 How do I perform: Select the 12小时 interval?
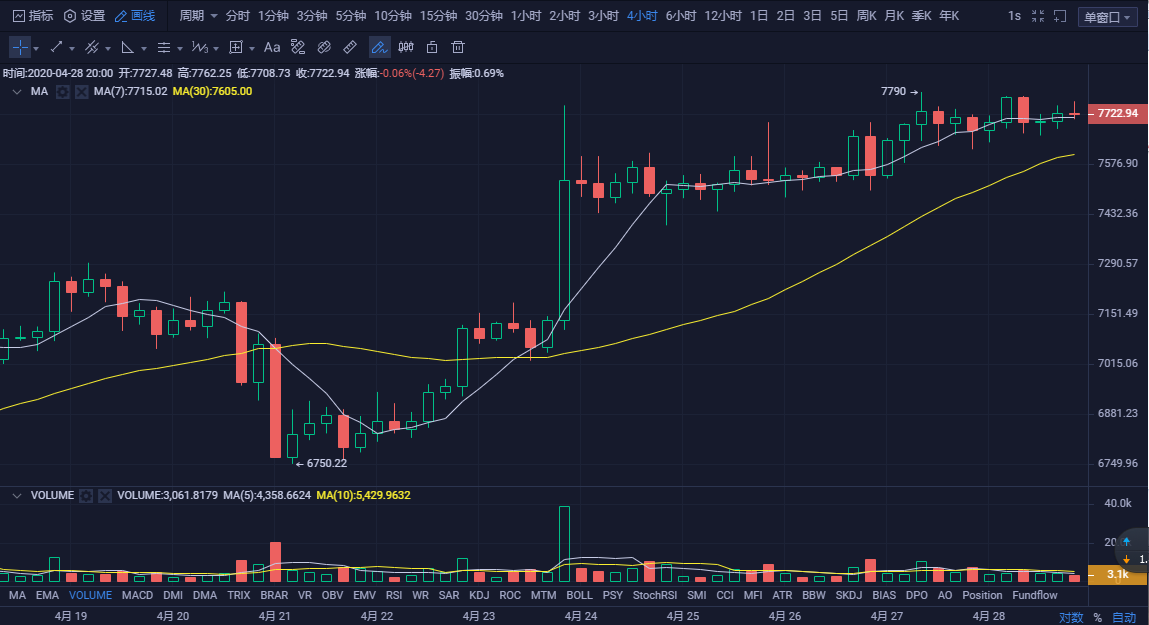pos(723,15)
